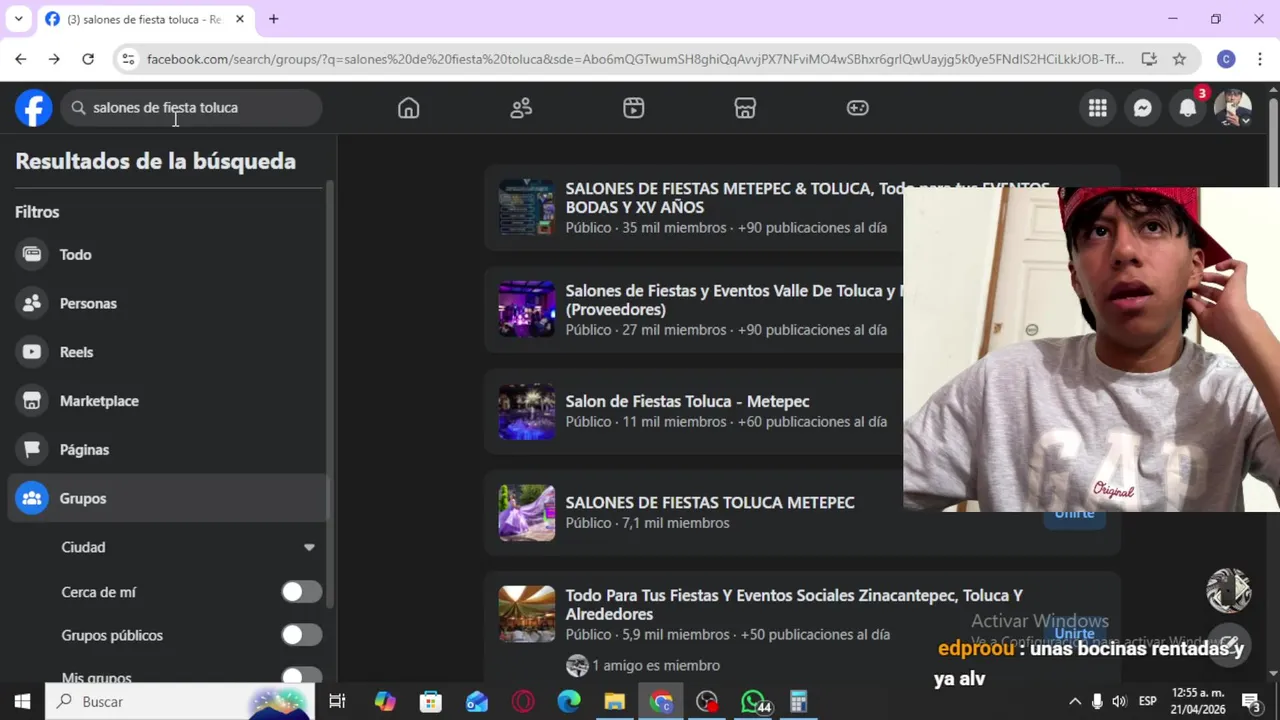
Task: Click thumbnail of Salon de Fiestas Toluca - Metepec
Action: point(527,411)
